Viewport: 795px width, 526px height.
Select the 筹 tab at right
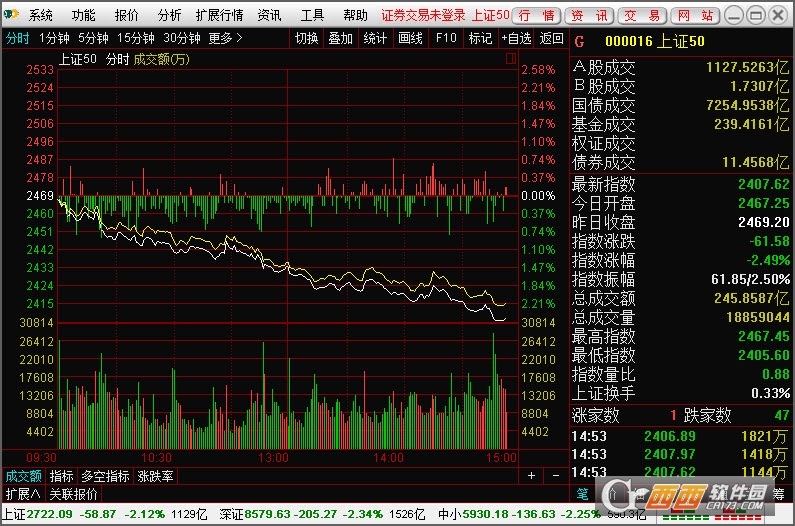click(779, 494)
